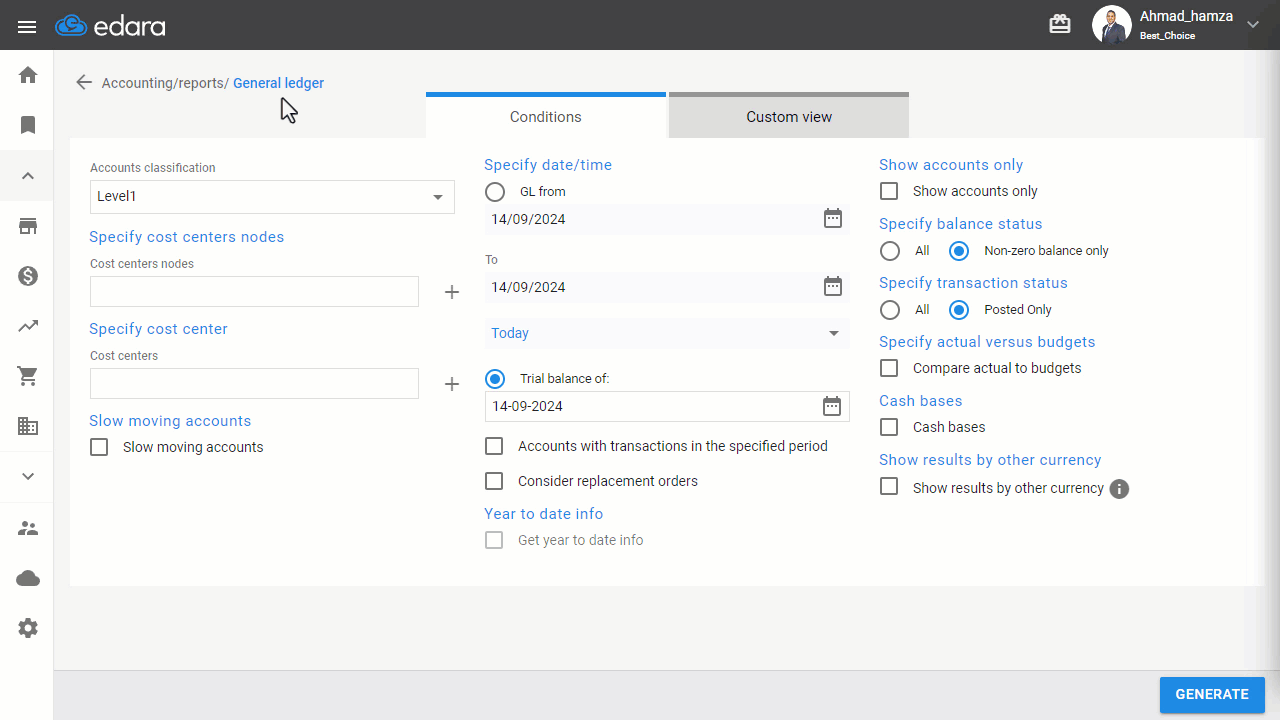
Task: Open the dollar accounting sidebar icon
Action: point(28,276)
